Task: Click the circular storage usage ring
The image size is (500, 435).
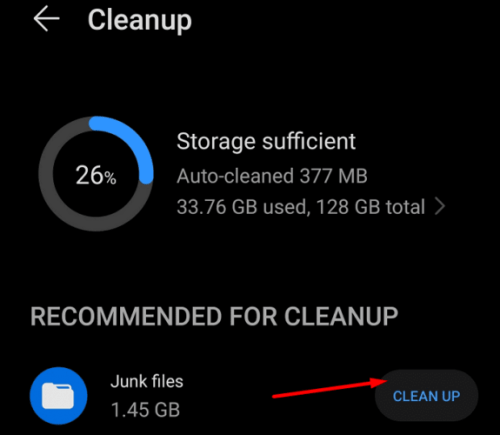Action: point(96,174)
